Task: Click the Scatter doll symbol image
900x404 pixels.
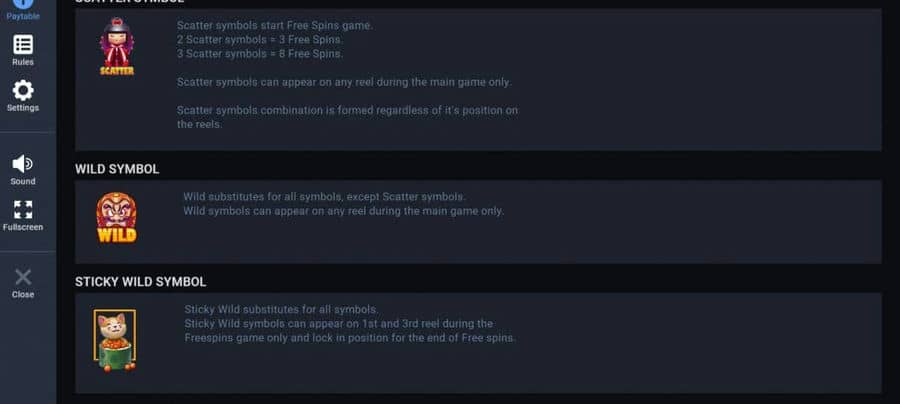Action: [117, 46]
